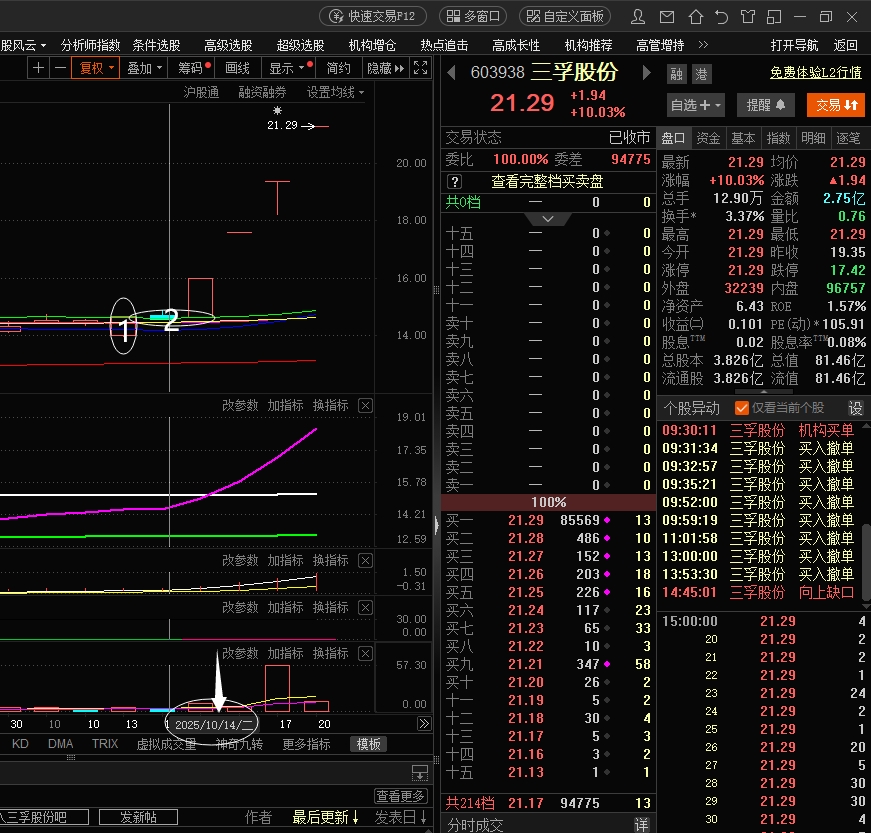Select 模板 template button
The width and height of the screenshot is (871, 833).
pyautogui.click(x=368, y=744)
